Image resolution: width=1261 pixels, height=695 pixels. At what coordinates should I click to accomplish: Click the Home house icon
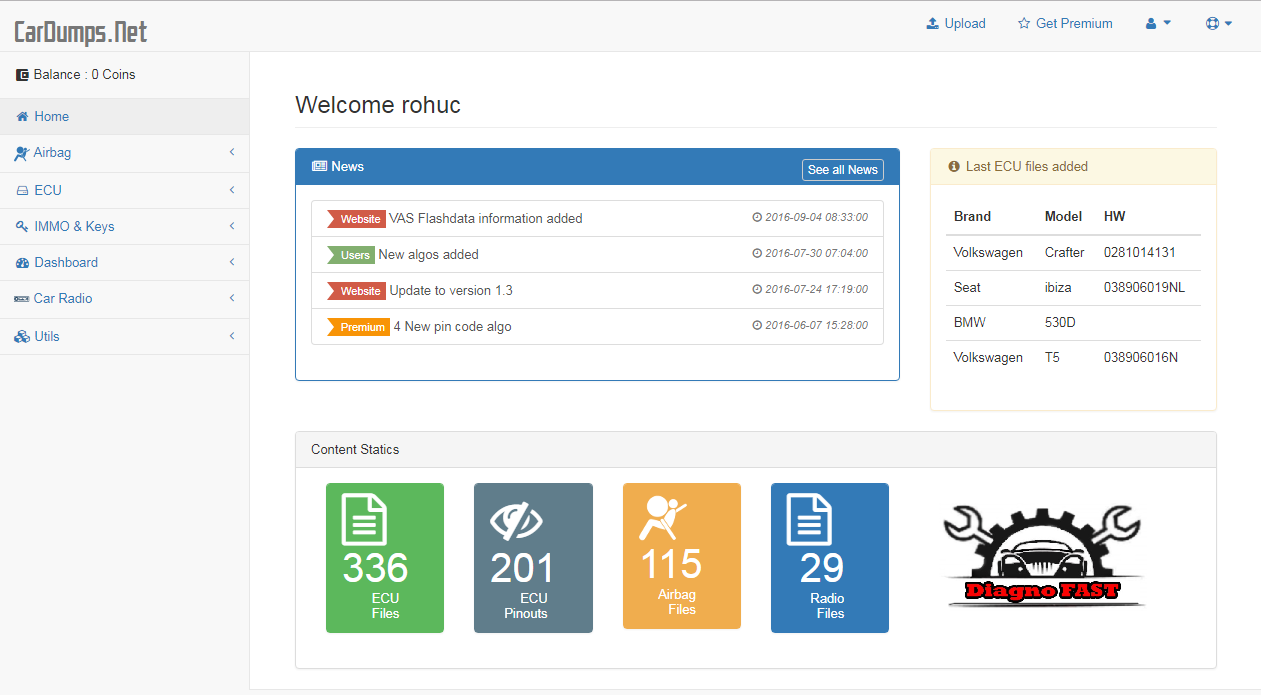22,117
